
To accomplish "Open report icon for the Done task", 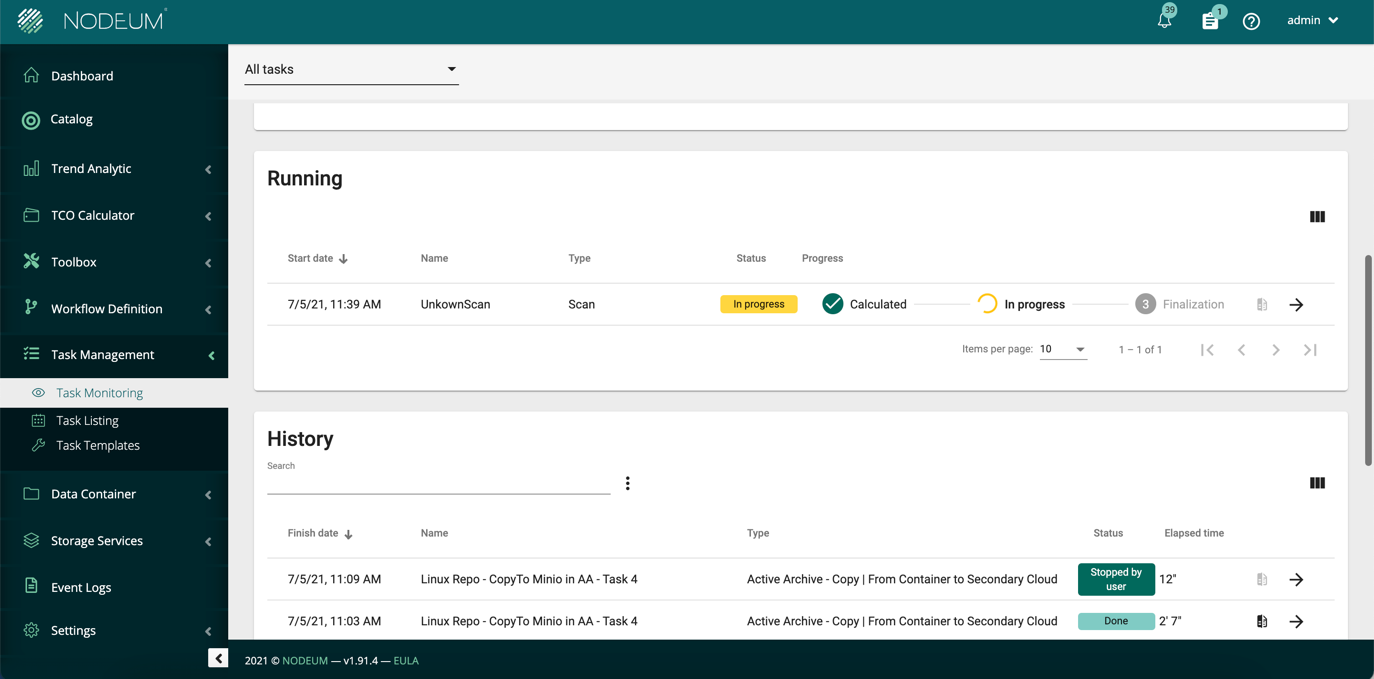I will (1262, 622).
